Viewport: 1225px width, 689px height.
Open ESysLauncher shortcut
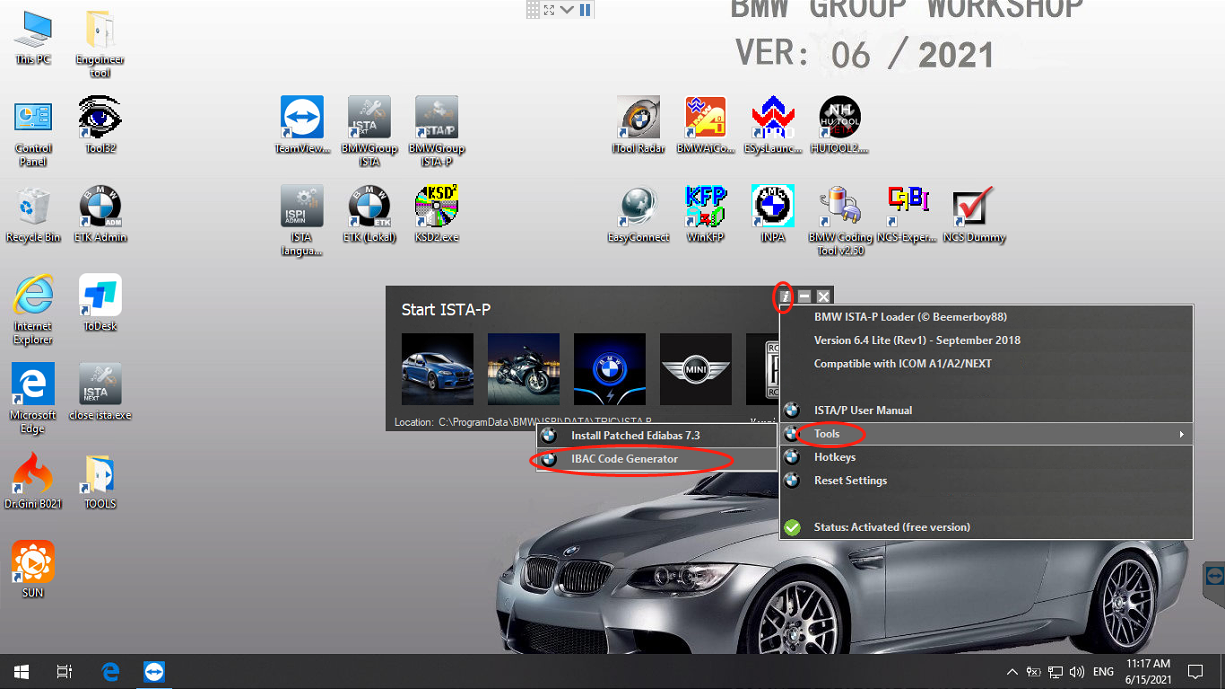[773, 125]
